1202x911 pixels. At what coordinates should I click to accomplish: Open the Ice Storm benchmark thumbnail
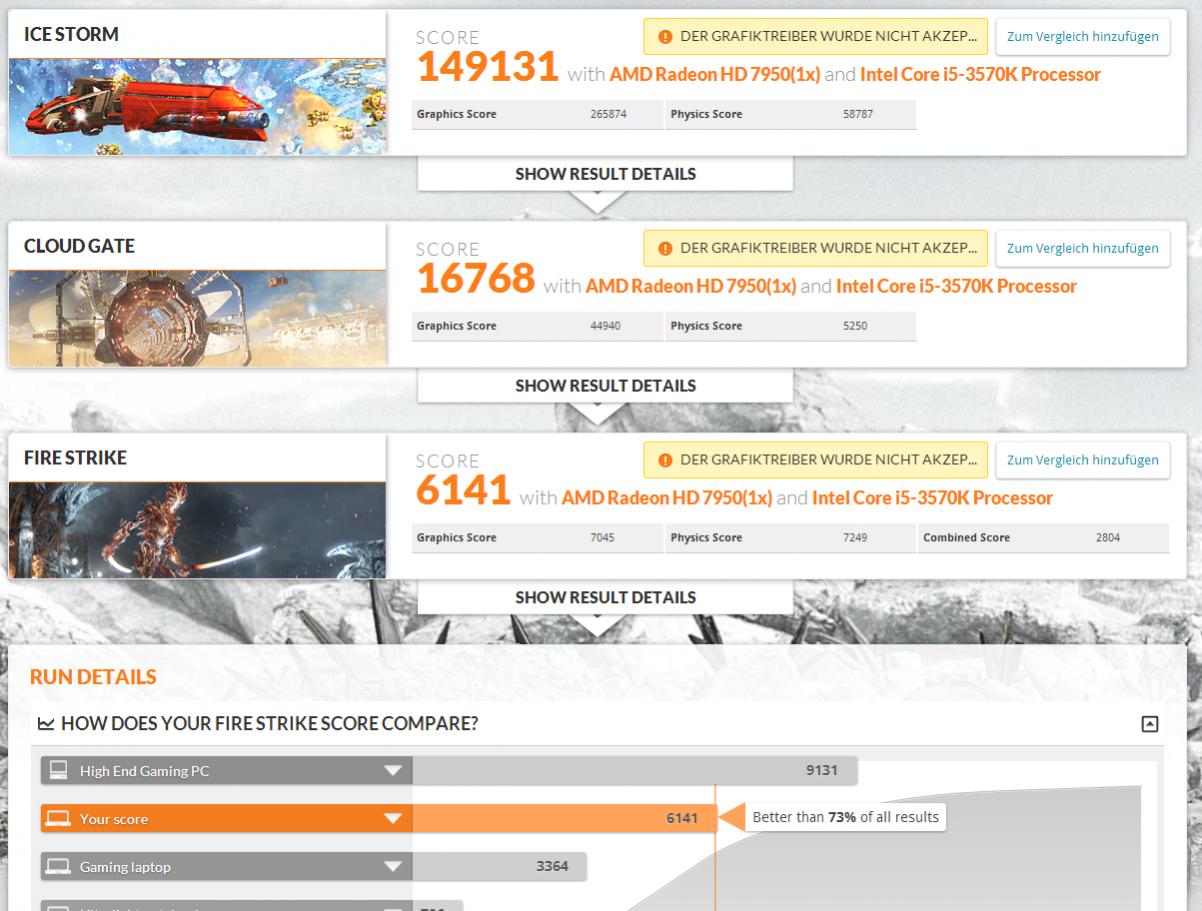[x=197, y=107]
